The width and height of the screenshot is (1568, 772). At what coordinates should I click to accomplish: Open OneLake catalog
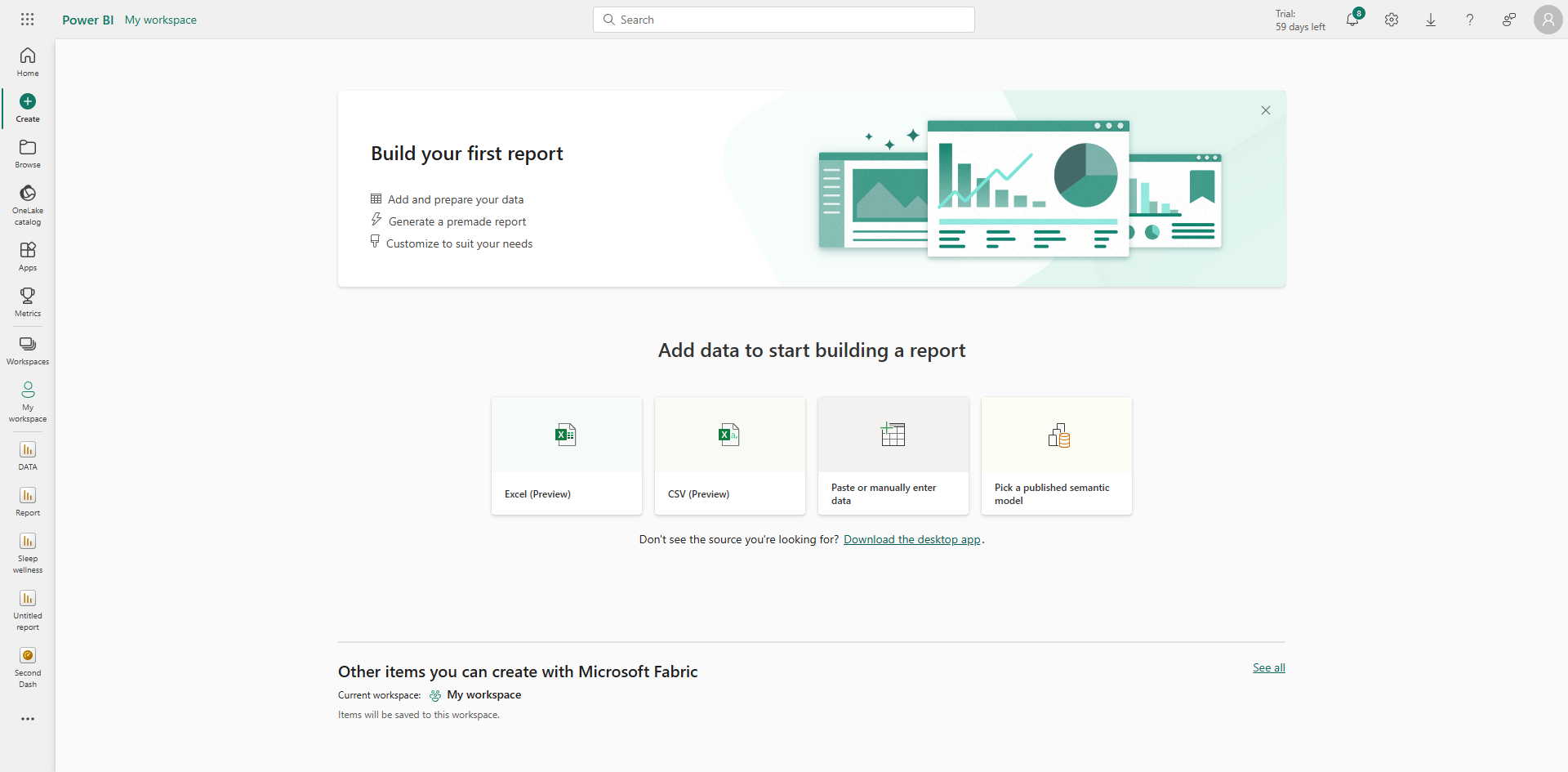tap(28, 204)
